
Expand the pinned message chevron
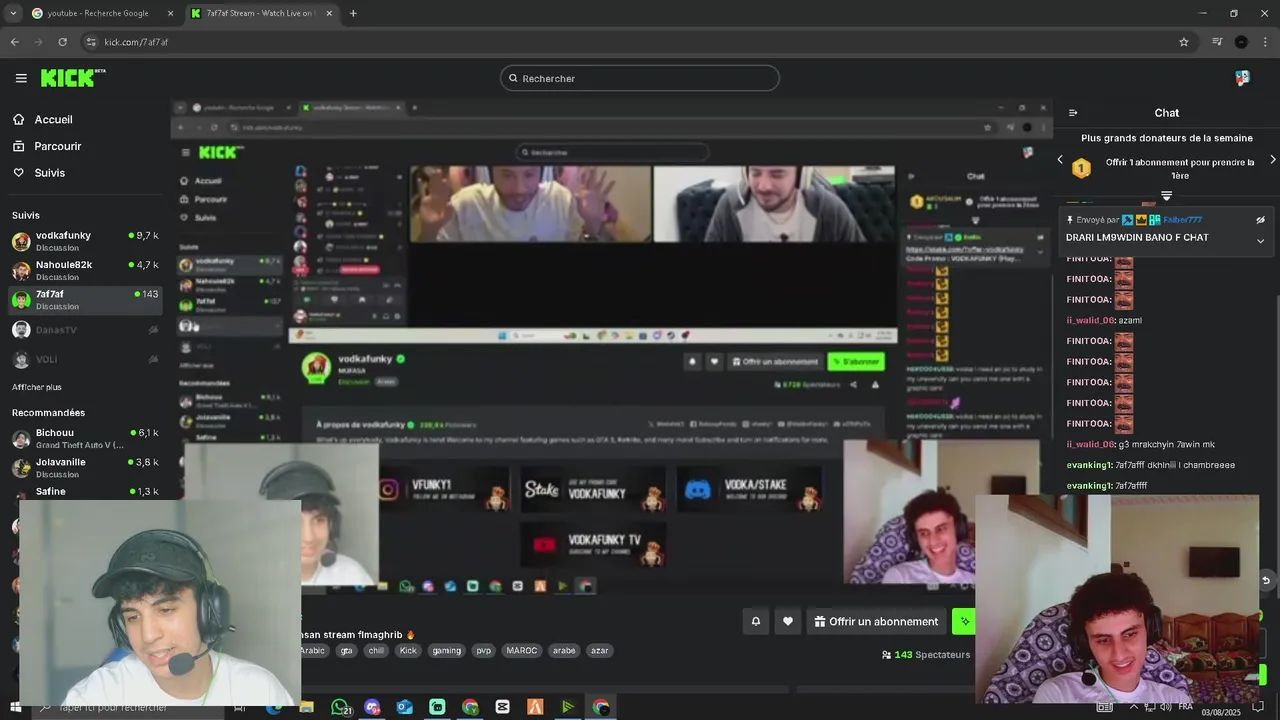click(1260, 241)
